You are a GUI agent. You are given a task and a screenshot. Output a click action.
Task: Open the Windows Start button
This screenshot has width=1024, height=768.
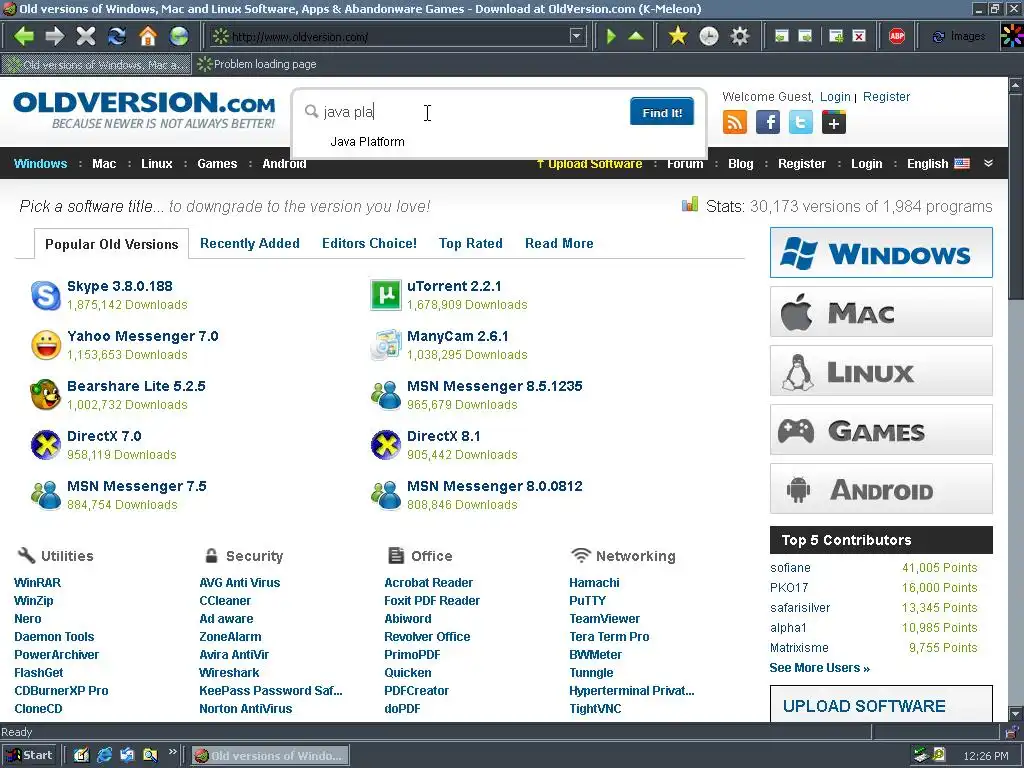(x=28, y=756)
